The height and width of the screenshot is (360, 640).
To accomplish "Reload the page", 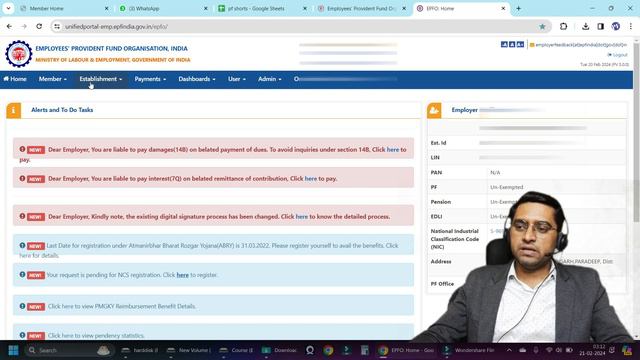I will click(x=39, y=27).
